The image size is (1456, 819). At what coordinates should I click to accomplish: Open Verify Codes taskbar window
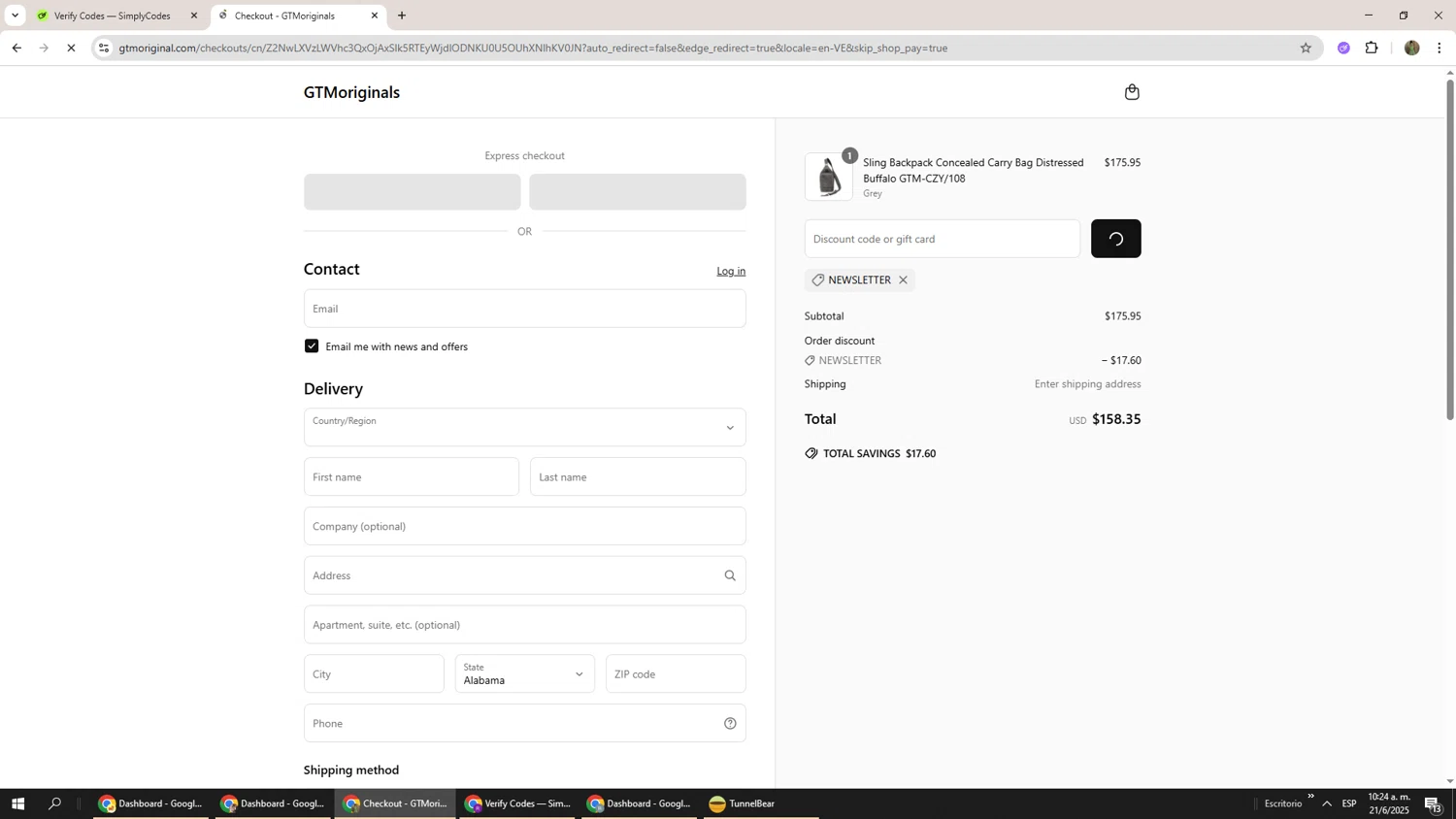(517, 803)
